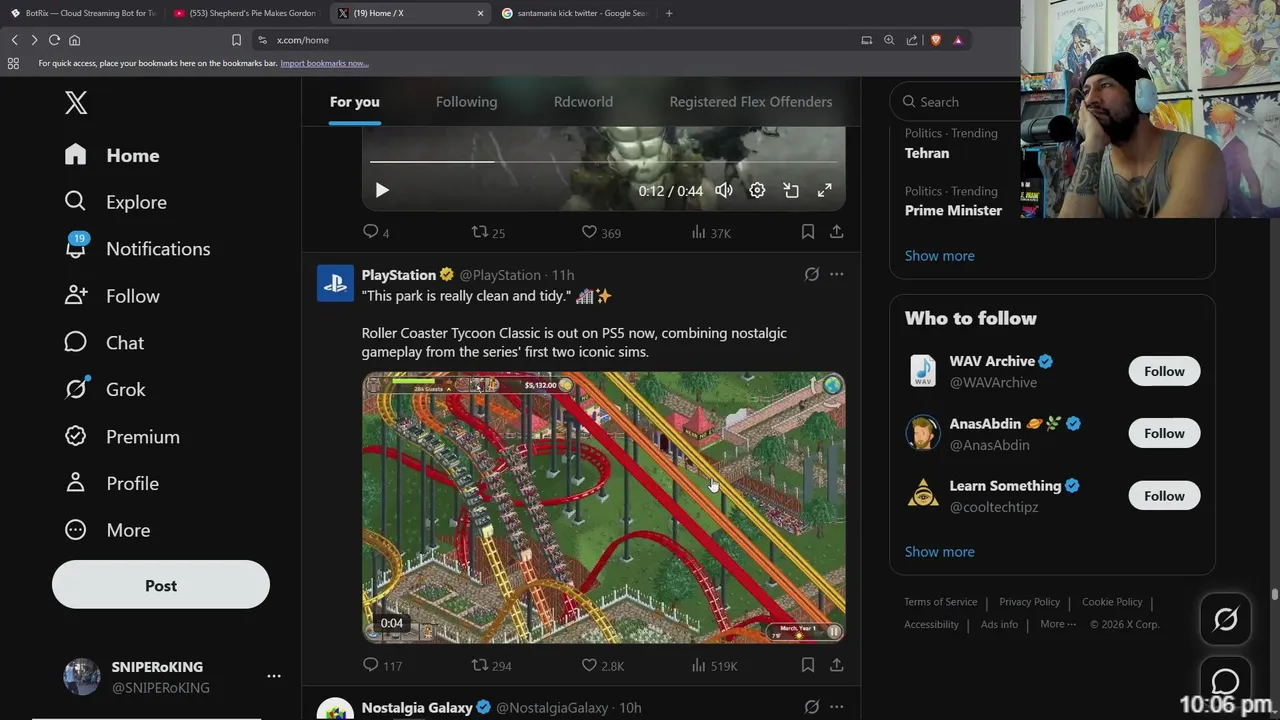Image resolution: width=1280 pixels, height=720 pixels.
Task: Show more trending topics
Action: tap(940, 256)
